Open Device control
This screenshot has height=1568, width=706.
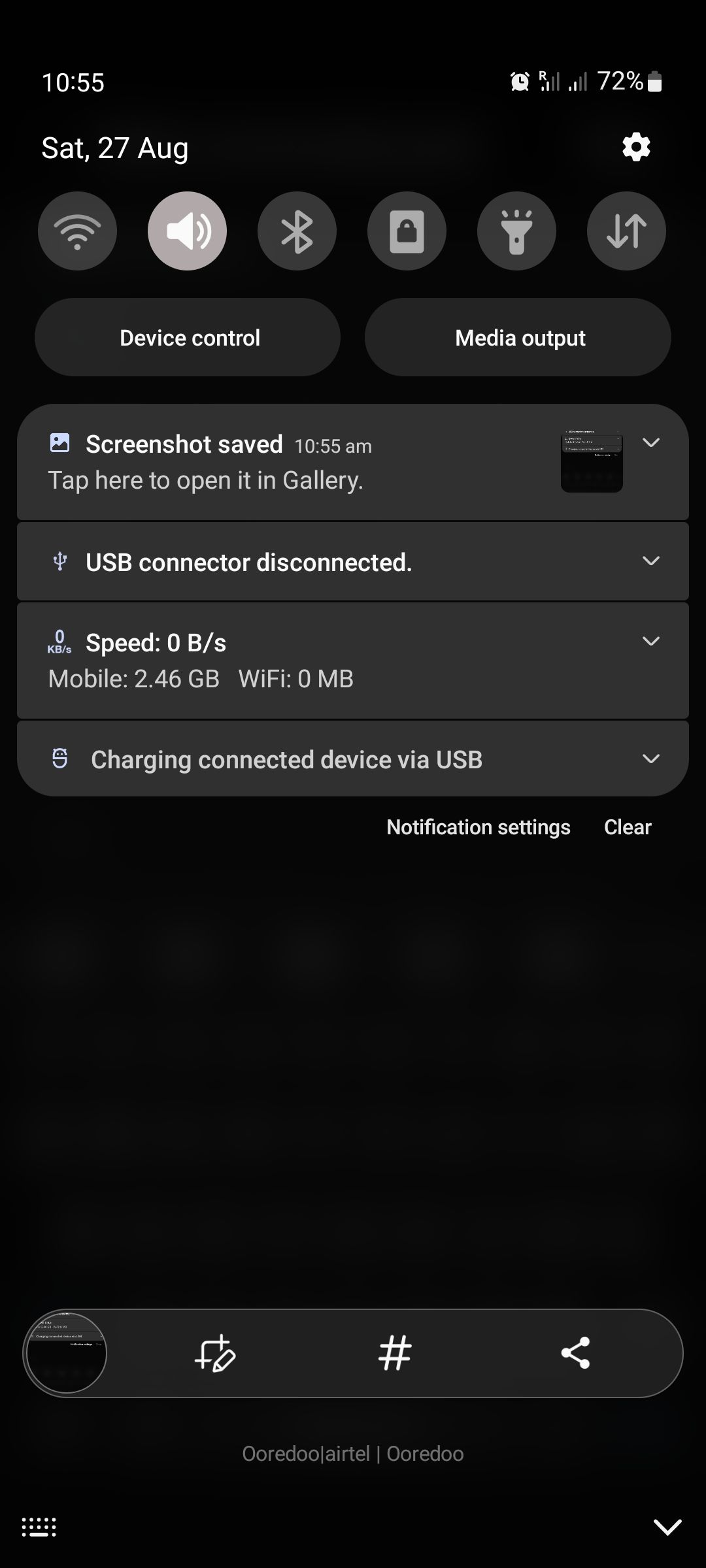[189, 337]
